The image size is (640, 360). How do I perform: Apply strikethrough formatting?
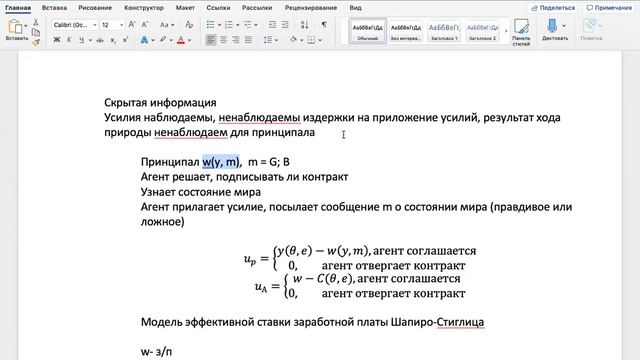100,40
